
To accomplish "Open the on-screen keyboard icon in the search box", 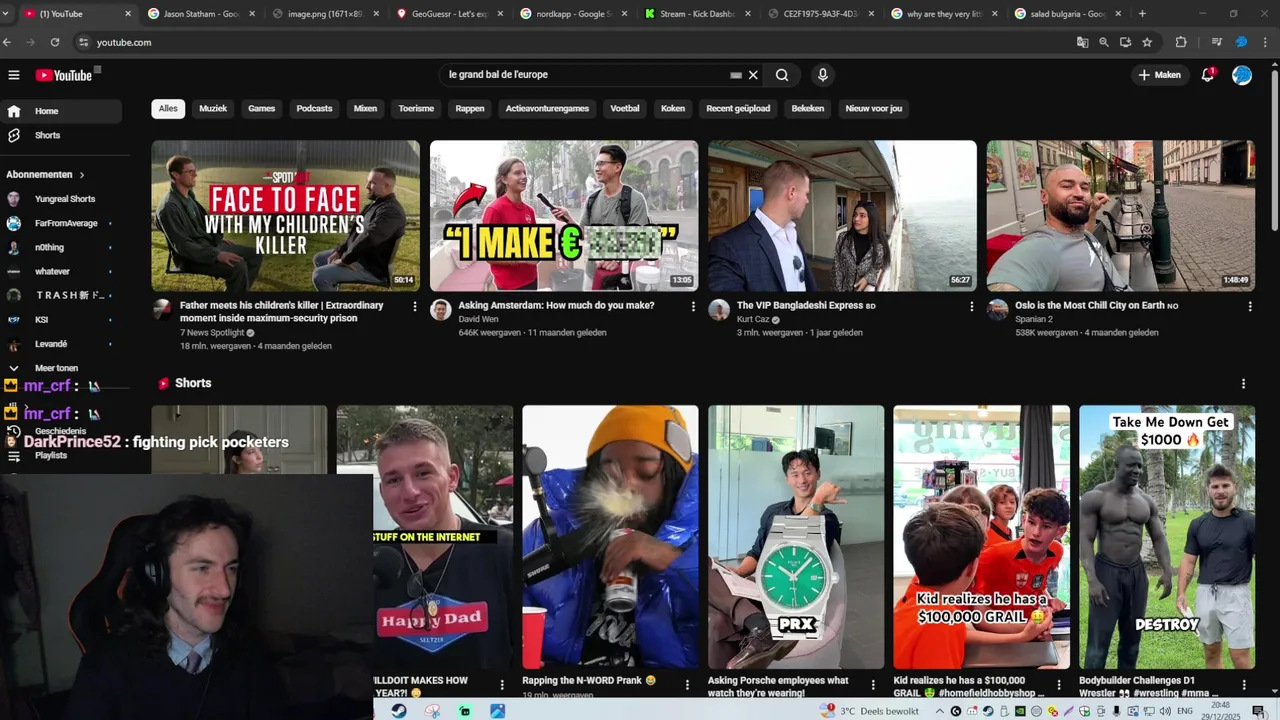I will 736,75.
